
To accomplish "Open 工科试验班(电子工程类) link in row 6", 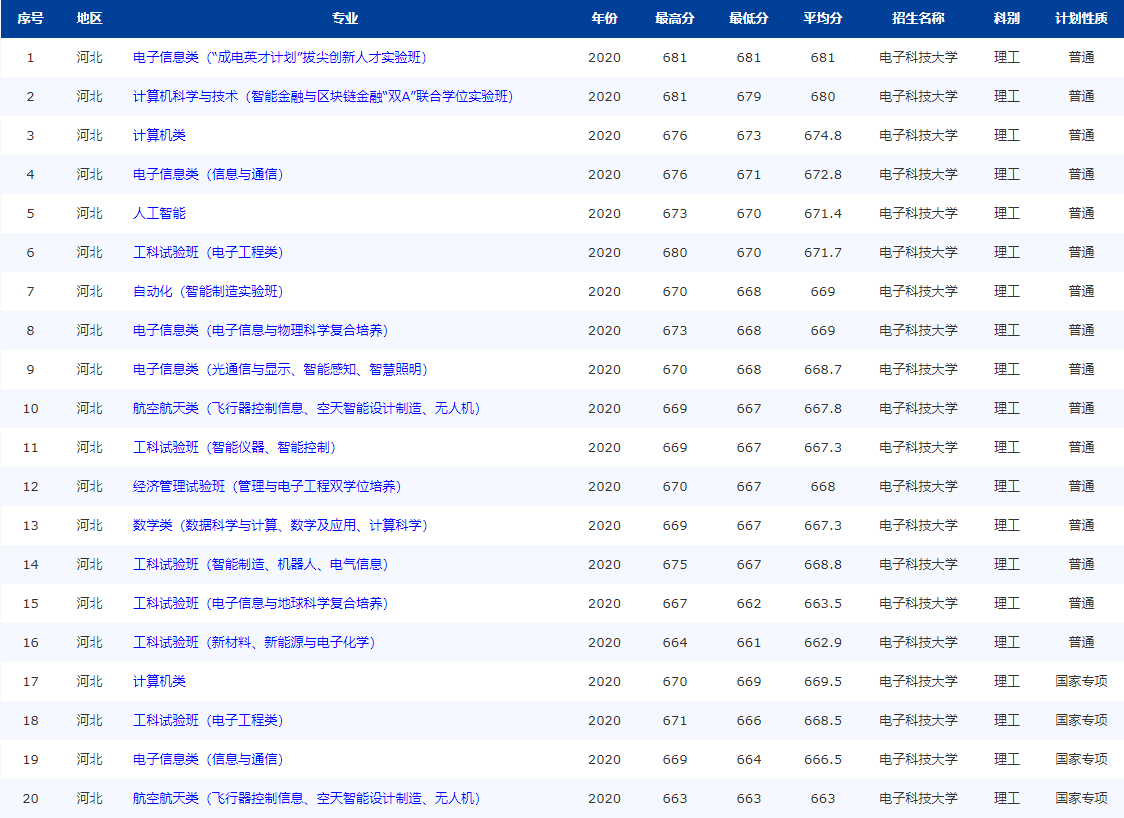I will [208, 252].
